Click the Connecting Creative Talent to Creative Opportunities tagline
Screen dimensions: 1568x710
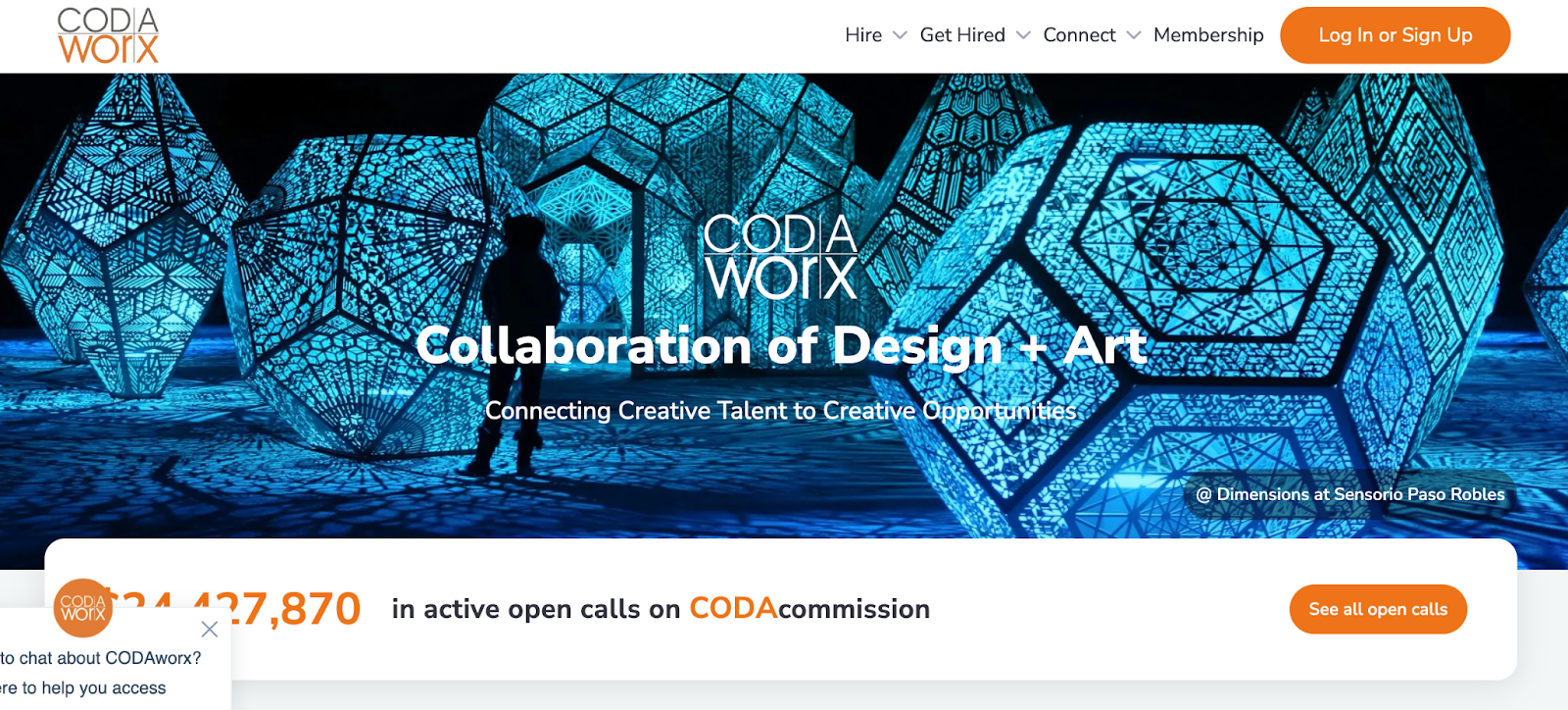(x=781, y=410)
